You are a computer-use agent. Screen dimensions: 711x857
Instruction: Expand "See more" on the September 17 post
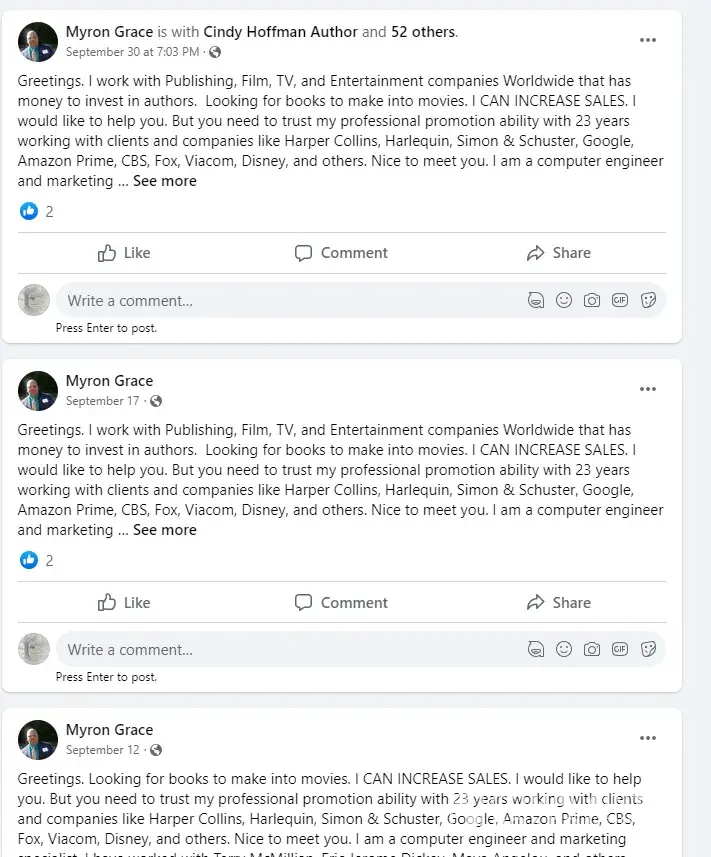[165, 530]
